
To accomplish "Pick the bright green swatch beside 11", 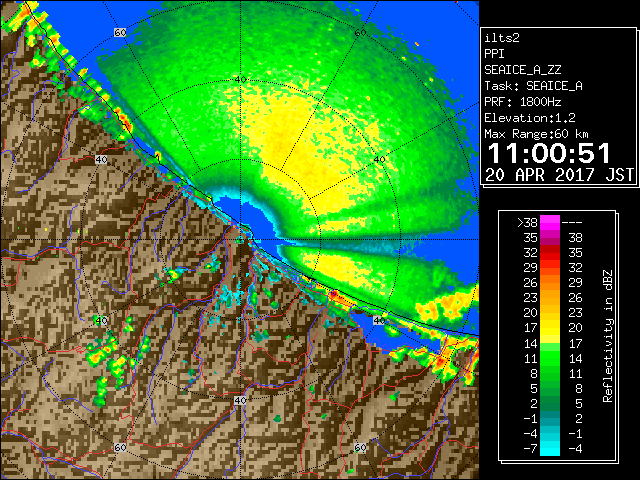I will click(x=550, y=358).
